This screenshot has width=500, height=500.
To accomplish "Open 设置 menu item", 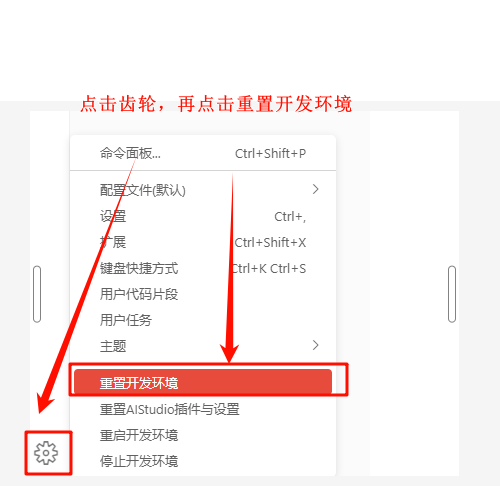I will [x=203, y=216].
